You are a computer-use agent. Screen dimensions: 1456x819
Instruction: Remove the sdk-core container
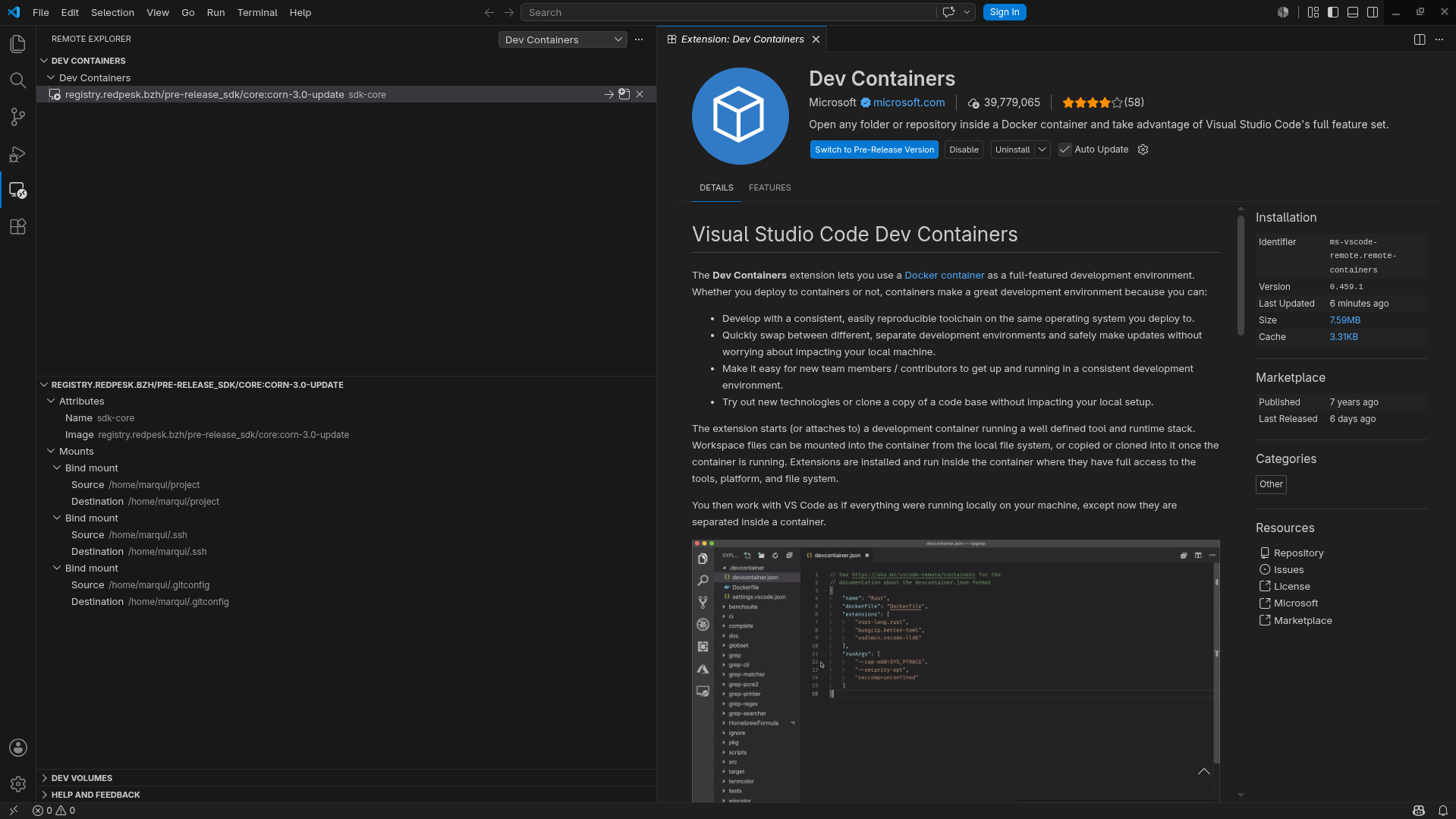640,95
